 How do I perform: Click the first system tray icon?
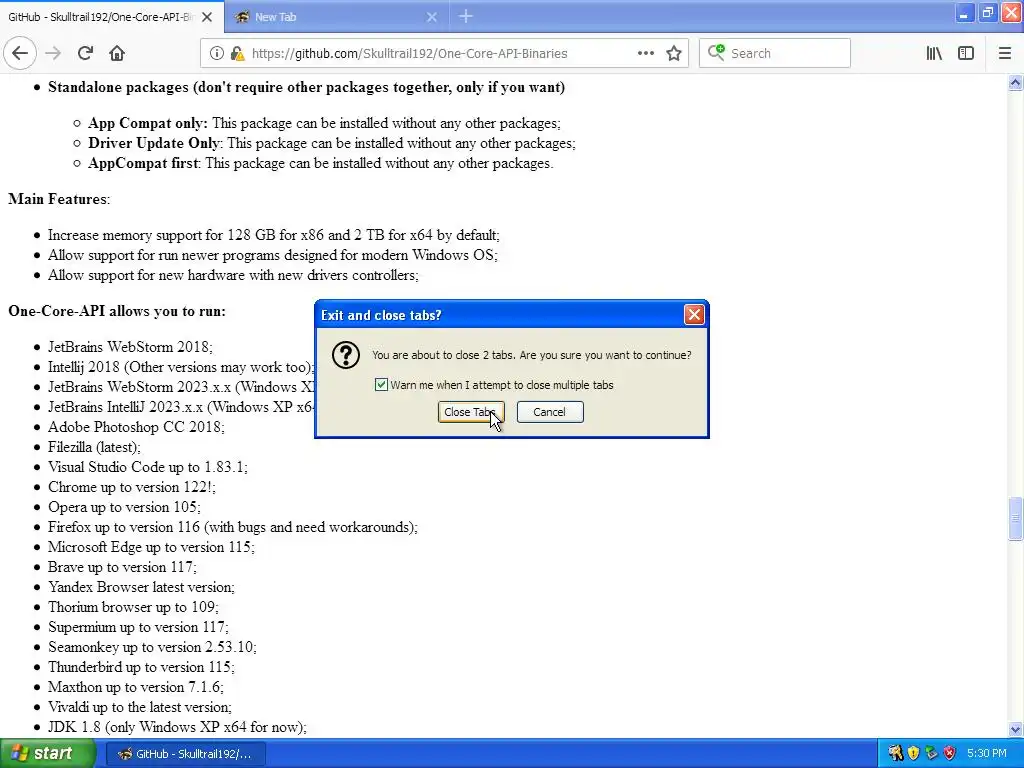895,754
